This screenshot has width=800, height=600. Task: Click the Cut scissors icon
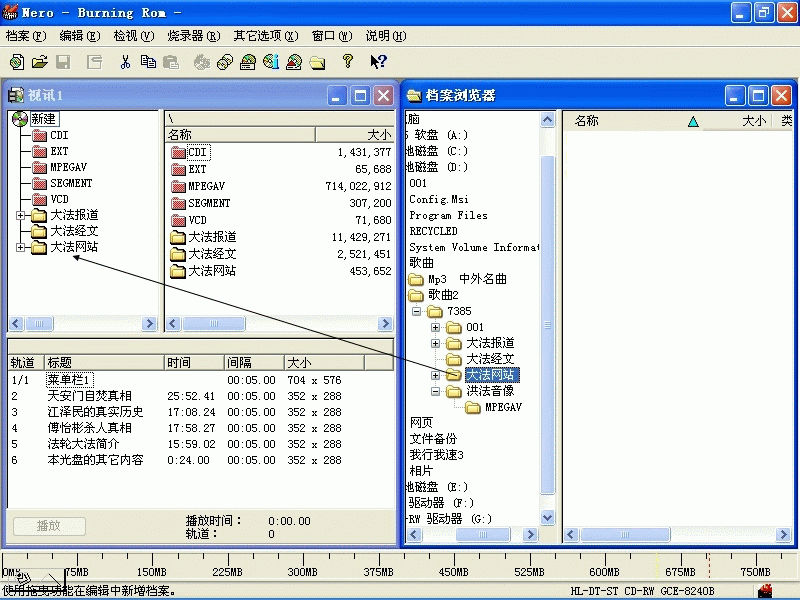125,62
